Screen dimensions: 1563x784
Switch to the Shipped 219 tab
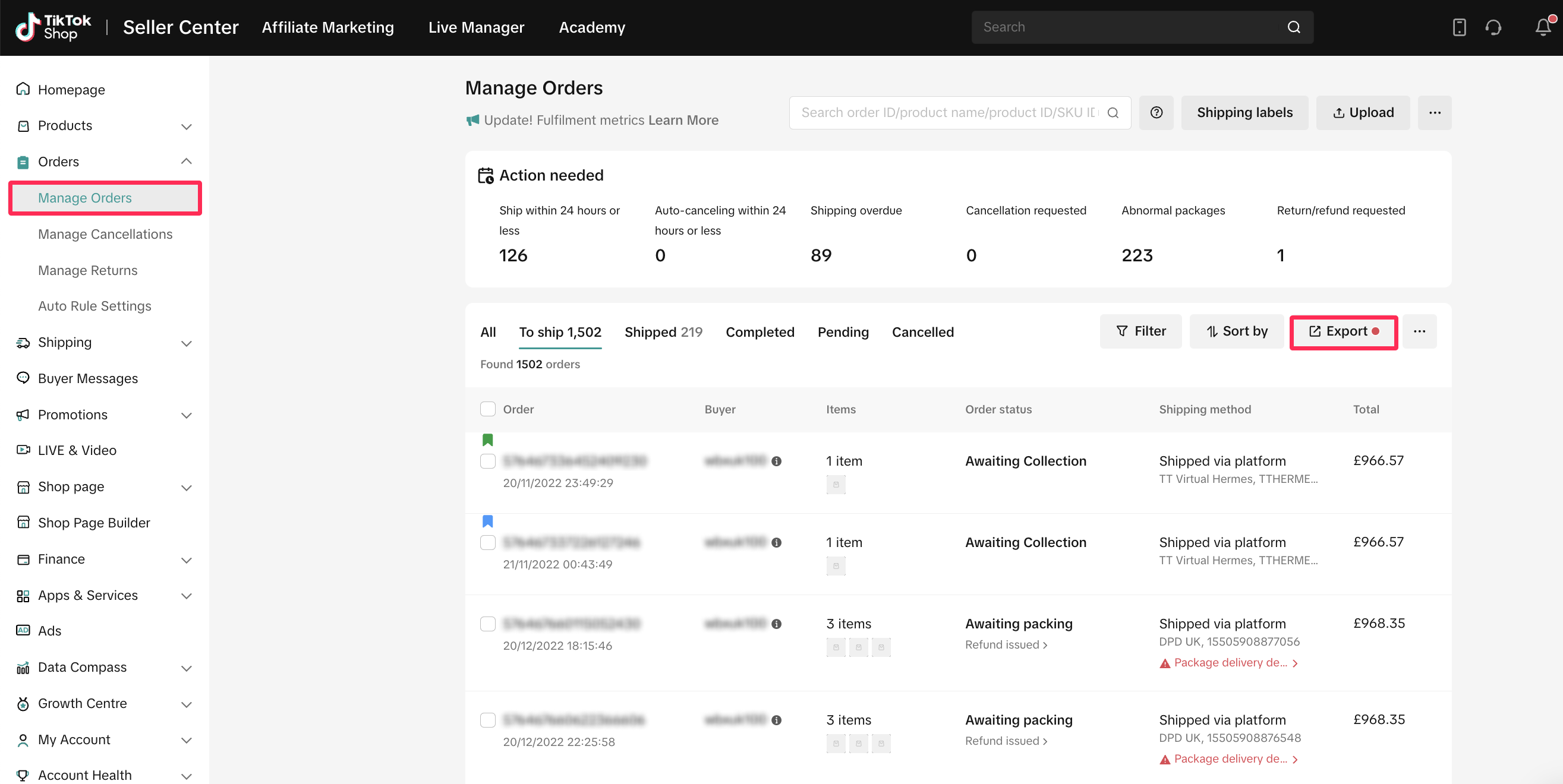[663, 332]
